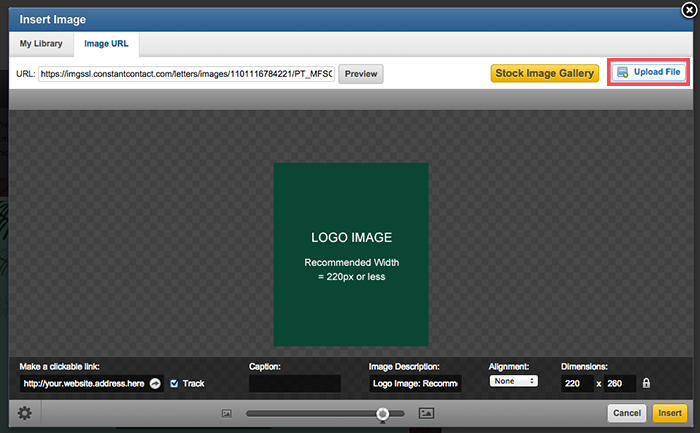700x433 pixels.
Task: Click the width dimension field
Action: tap(577, 383)
